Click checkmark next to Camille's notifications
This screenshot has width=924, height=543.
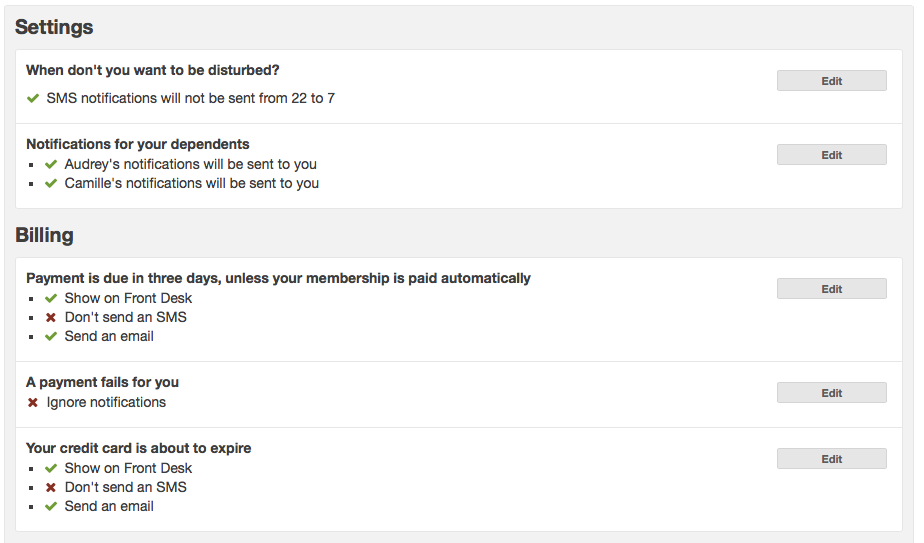51,183
